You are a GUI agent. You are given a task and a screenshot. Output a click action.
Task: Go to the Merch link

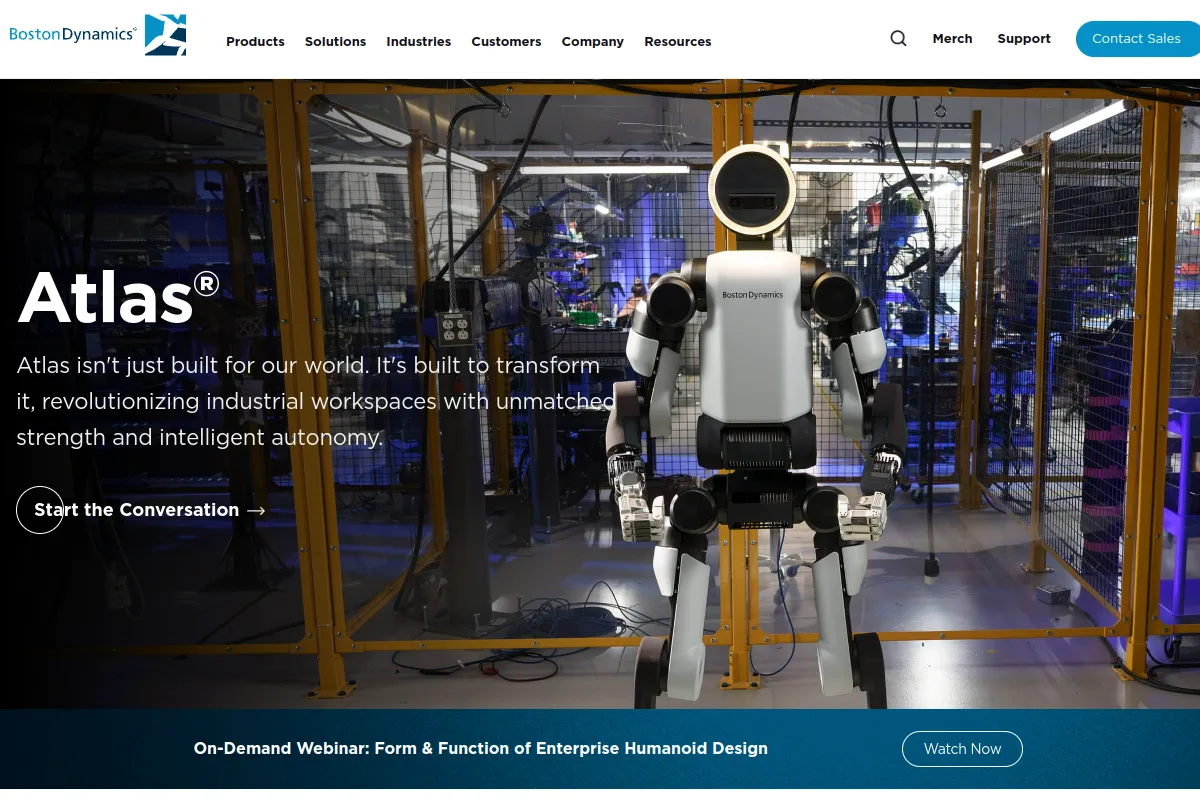tap(952, 39)
